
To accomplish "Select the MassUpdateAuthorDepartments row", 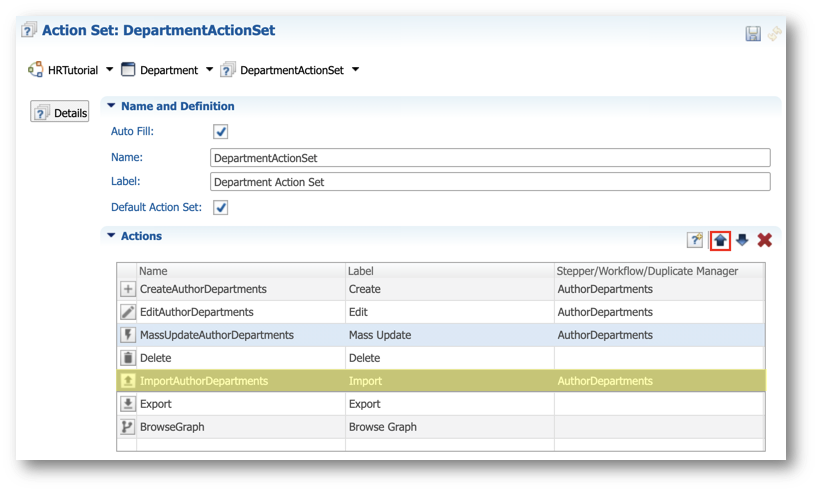I will pos(441,335).
